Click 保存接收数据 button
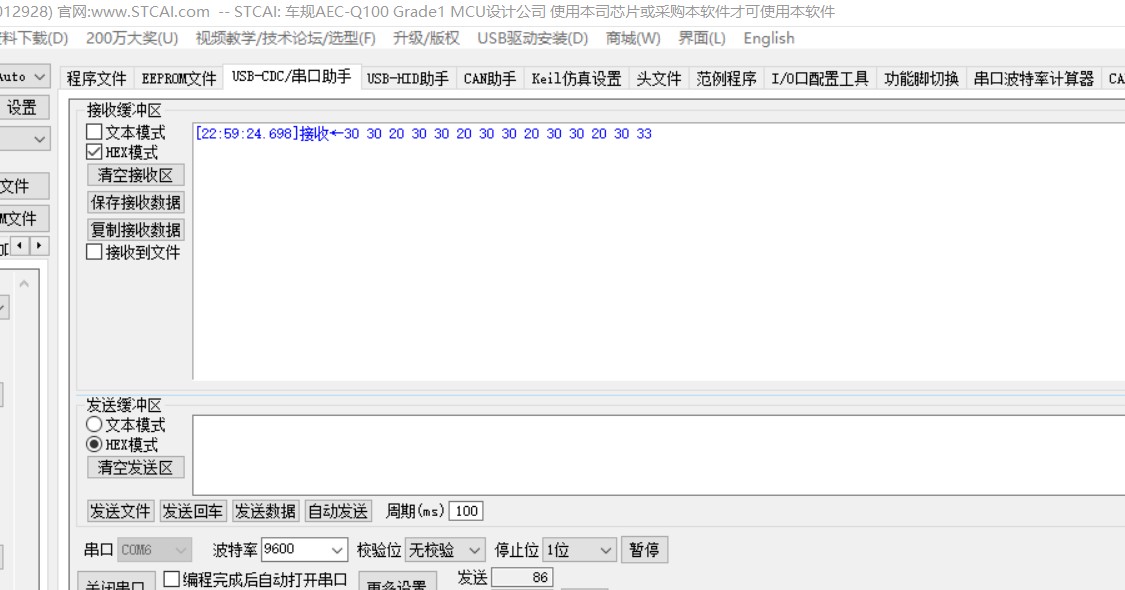Image resolution: width=1125 pixels, height=590 pixels. (136, 202)
